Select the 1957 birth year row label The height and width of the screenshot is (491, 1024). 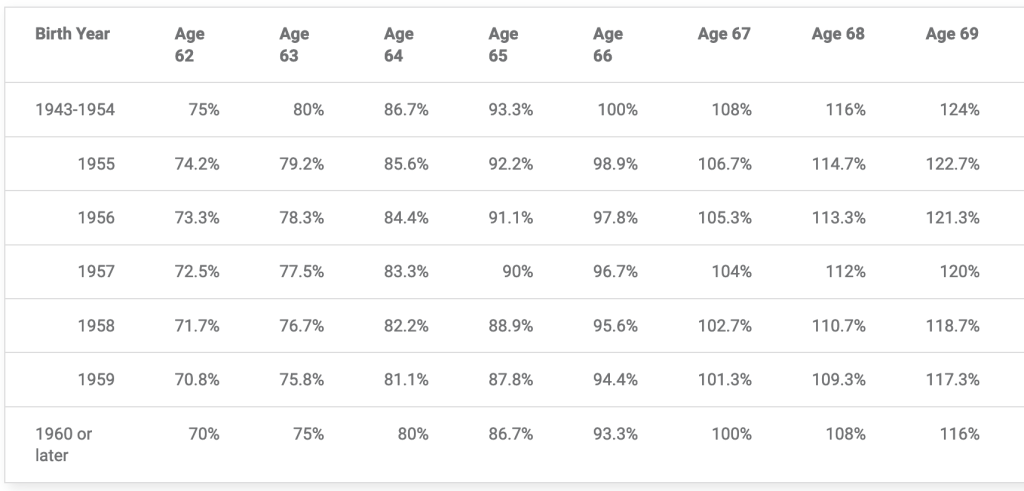click(96, 272)
